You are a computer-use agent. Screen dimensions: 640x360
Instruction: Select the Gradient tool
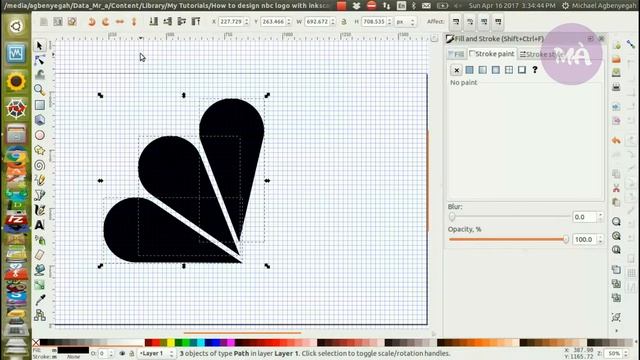[x=40, y=285]
